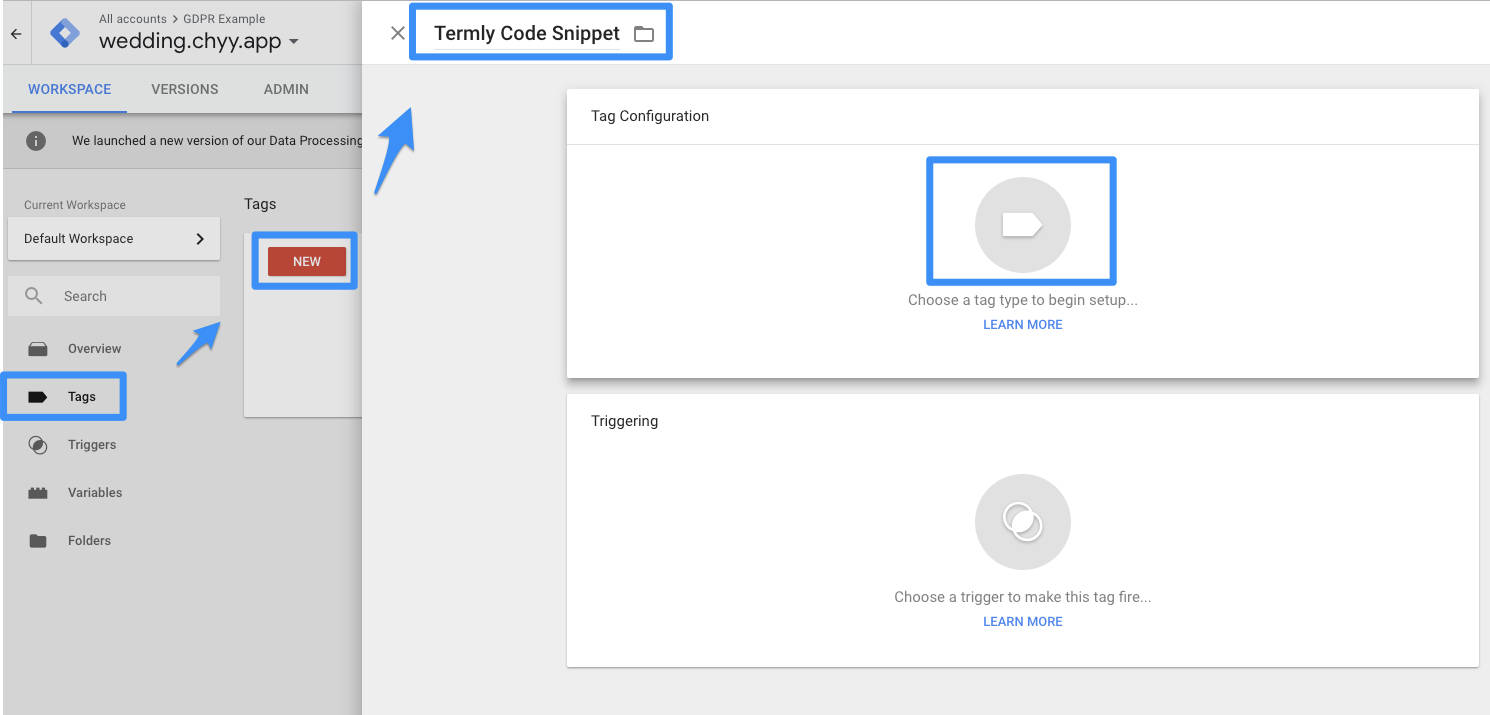Click the Google Tag Manager diamond logo
The height and width of the screenshot is (715, 1490).
63,32
